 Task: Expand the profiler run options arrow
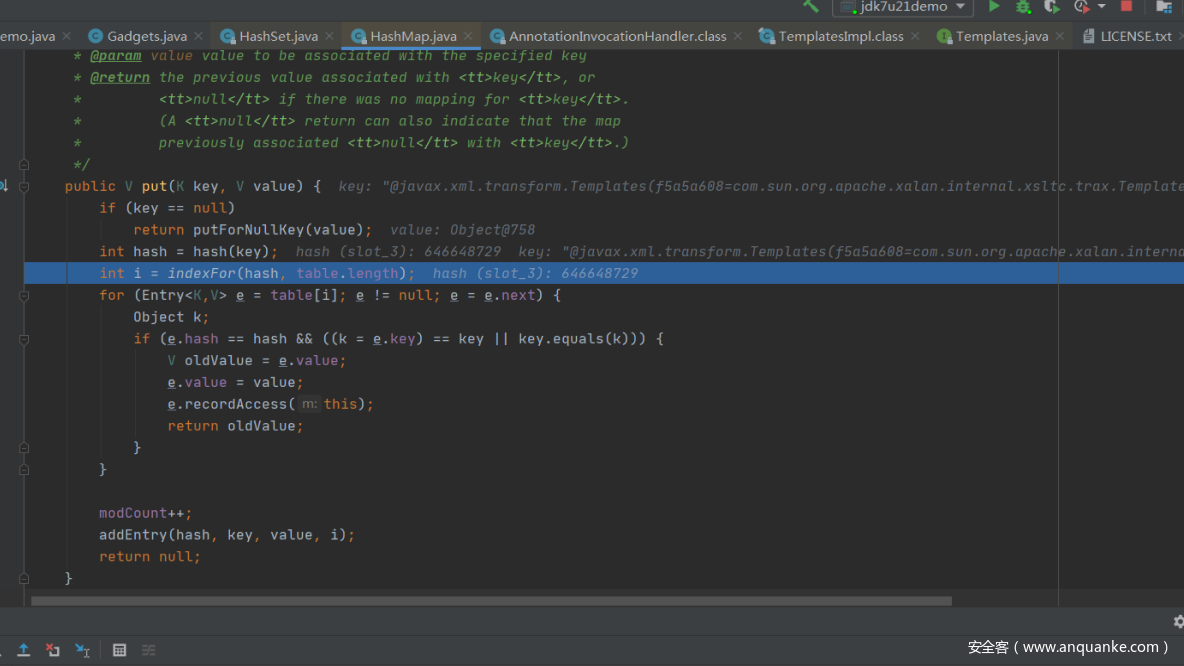(x=1101, y=7)
